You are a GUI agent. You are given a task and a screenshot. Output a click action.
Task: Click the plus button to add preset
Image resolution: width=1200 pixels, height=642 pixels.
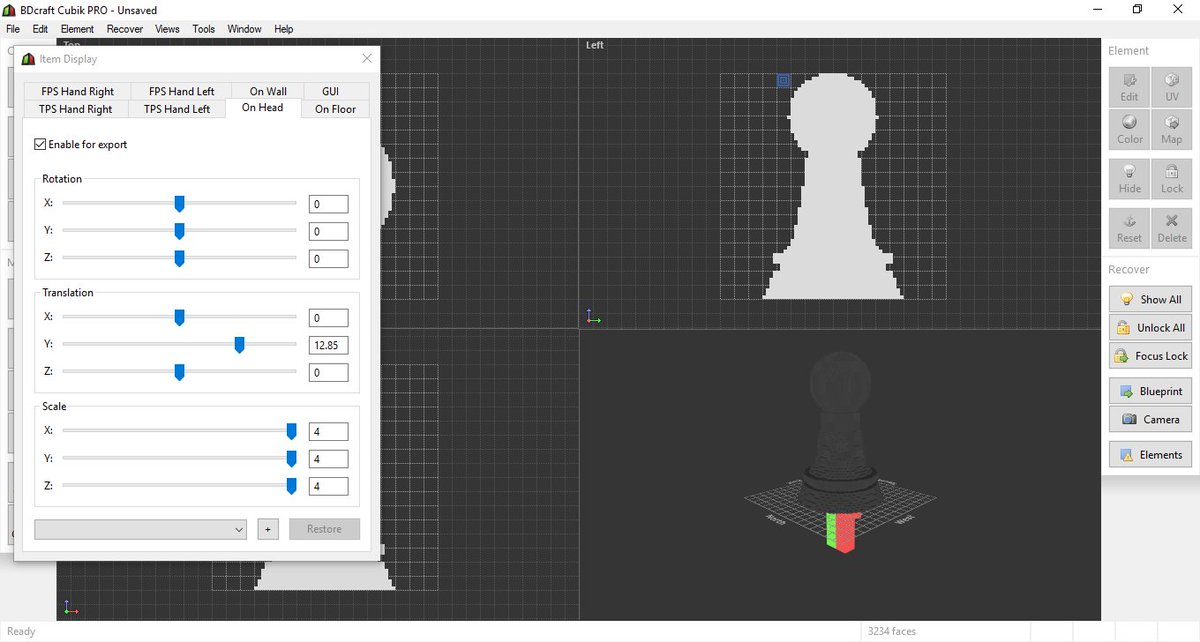point(267,529)
